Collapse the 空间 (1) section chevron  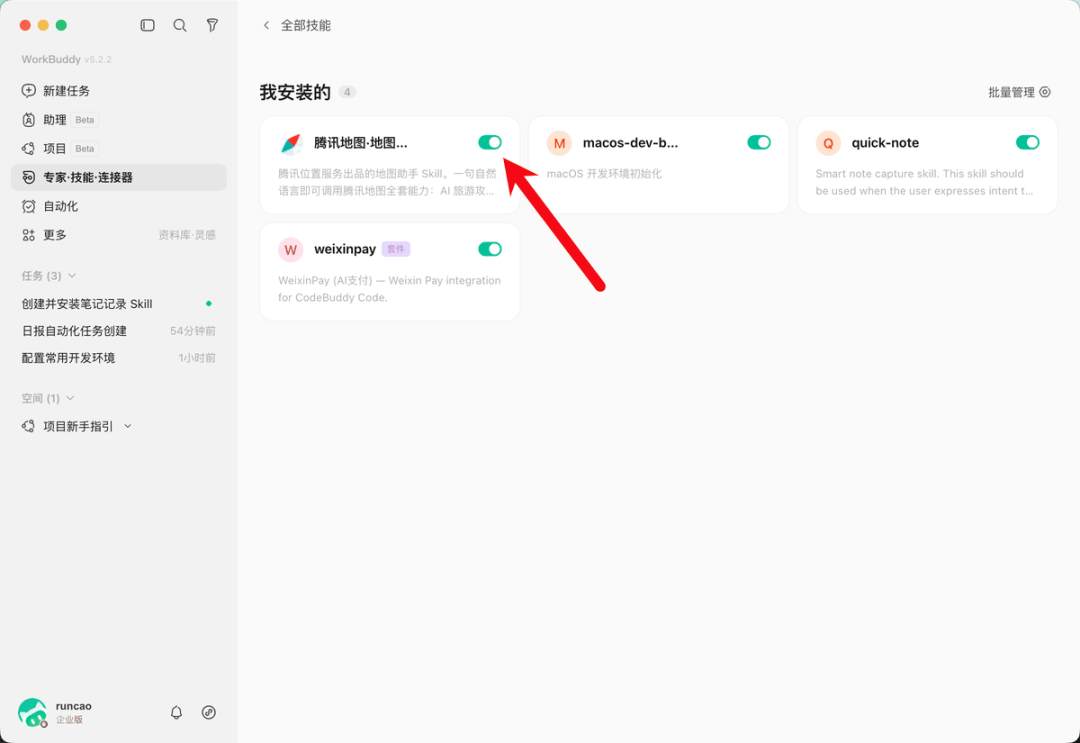70,398
